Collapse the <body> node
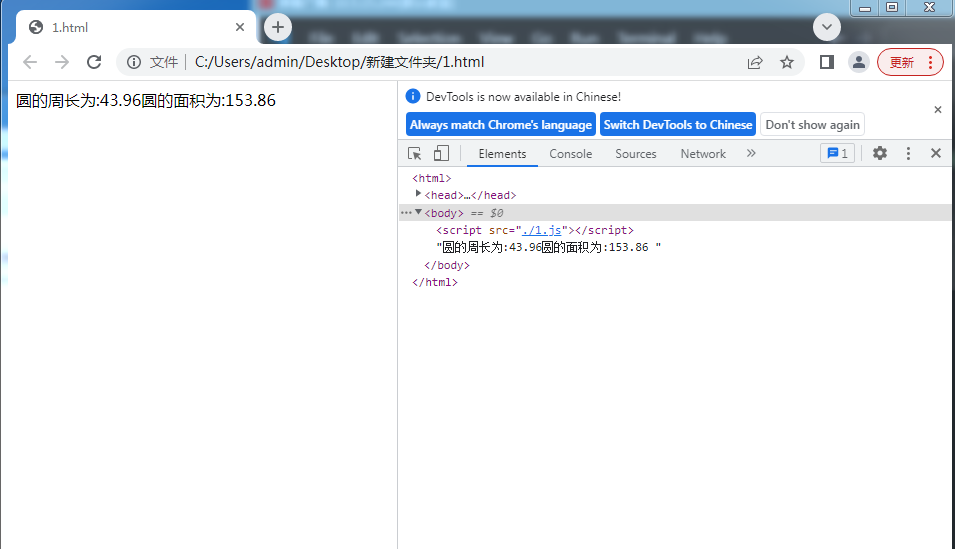 click(418, 212)
